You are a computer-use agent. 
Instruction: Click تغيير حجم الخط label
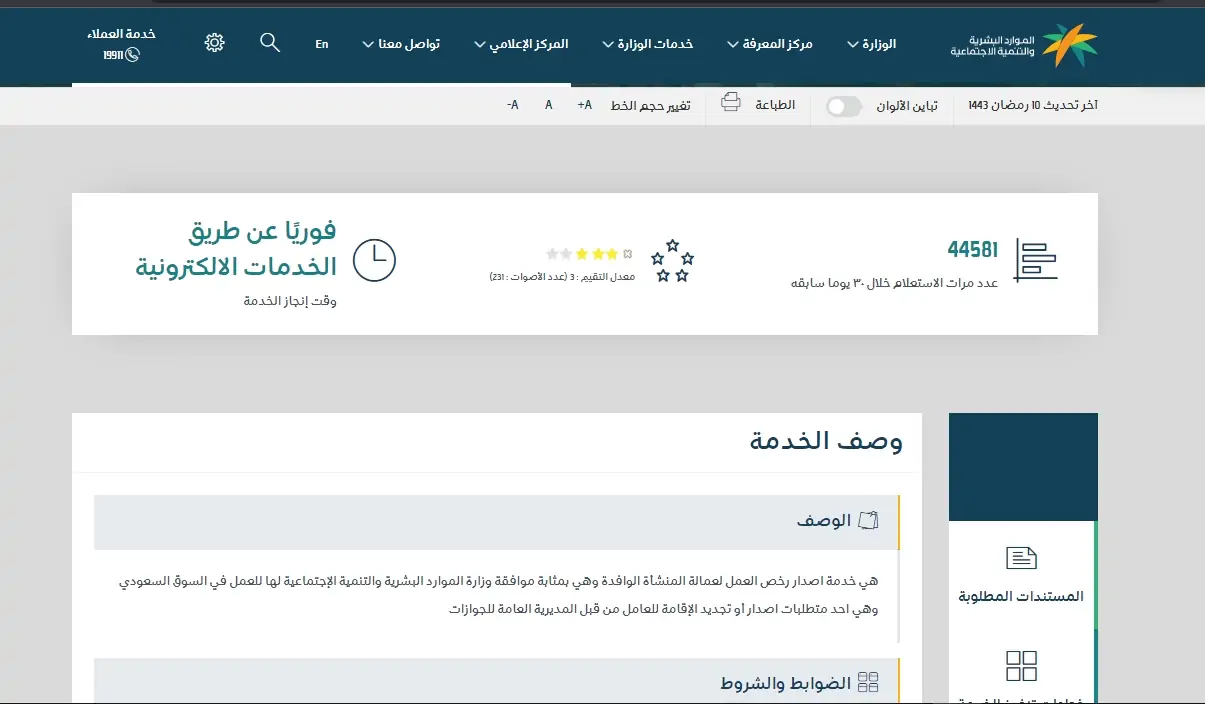650,105
